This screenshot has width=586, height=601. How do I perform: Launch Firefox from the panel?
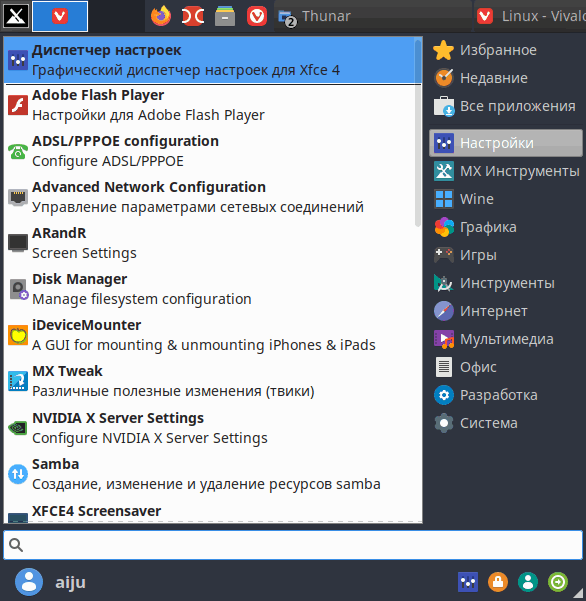tap(161, 16)
